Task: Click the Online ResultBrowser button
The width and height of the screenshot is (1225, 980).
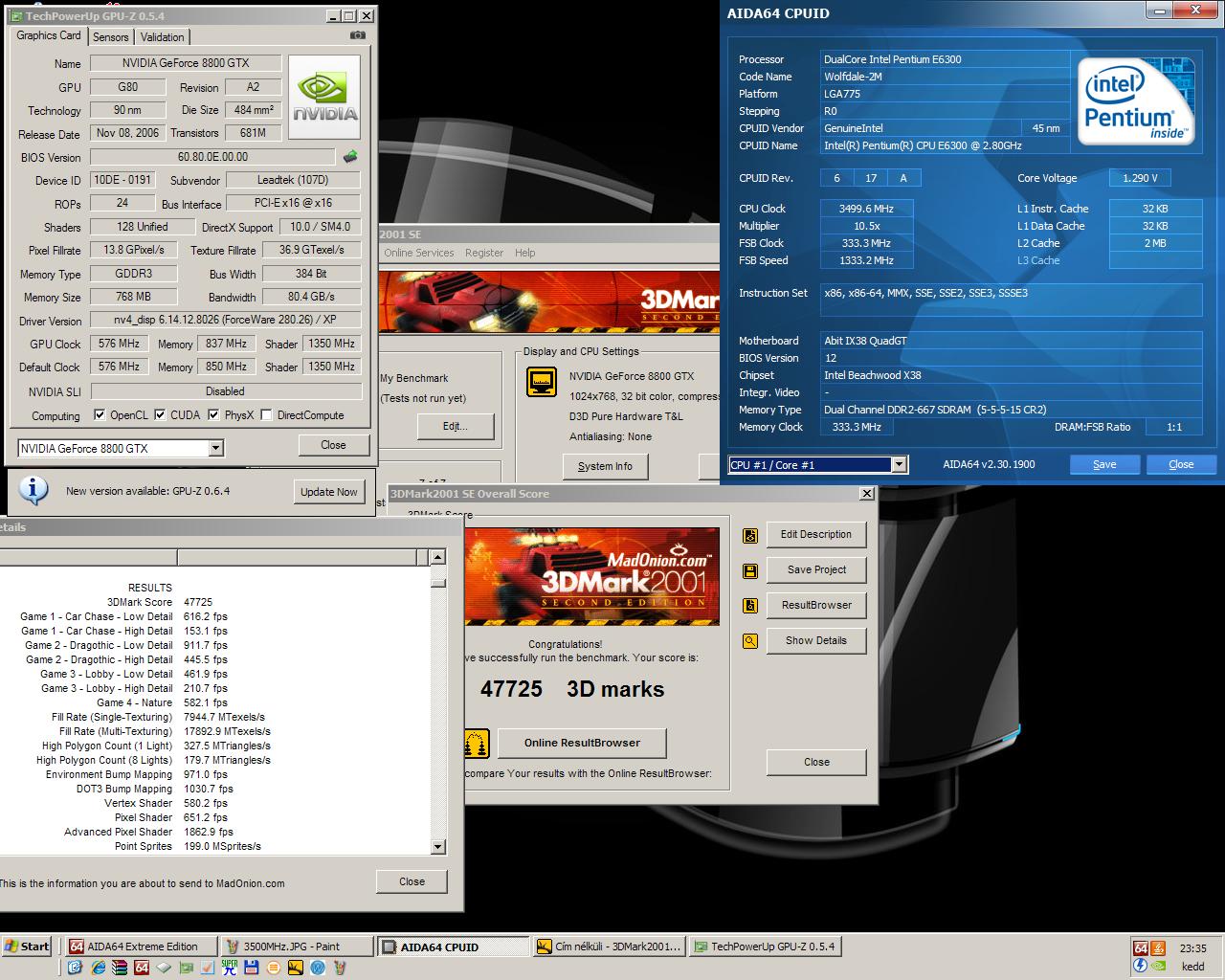Action: 582,743
